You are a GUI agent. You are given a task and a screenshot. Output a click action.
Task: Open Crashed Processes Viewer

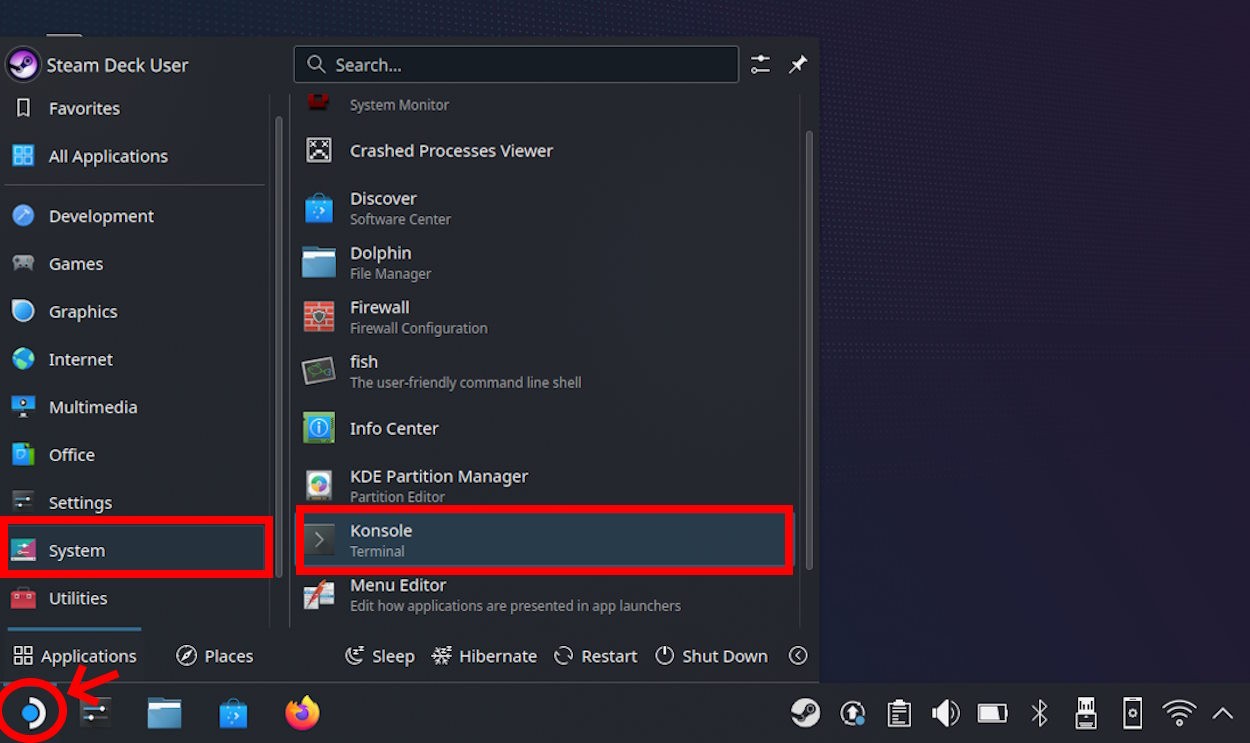tap(545, 151)
